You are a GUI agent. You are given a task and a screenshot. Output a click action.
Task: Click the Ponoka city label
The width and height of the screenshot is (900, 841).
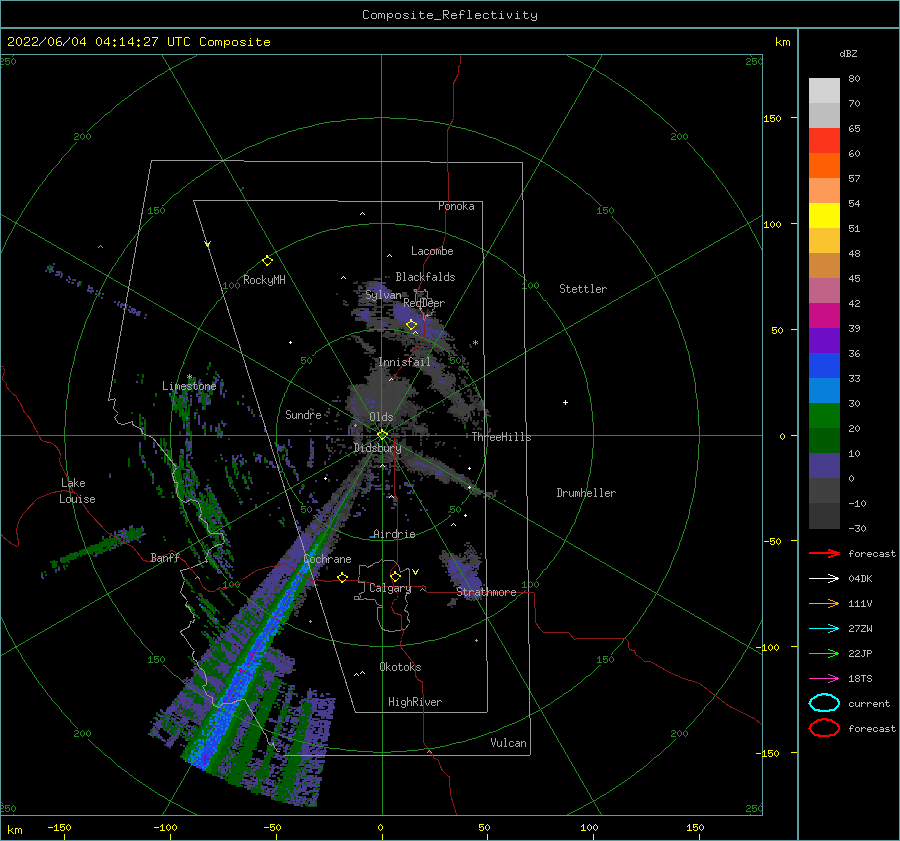(x=456, y=206)
